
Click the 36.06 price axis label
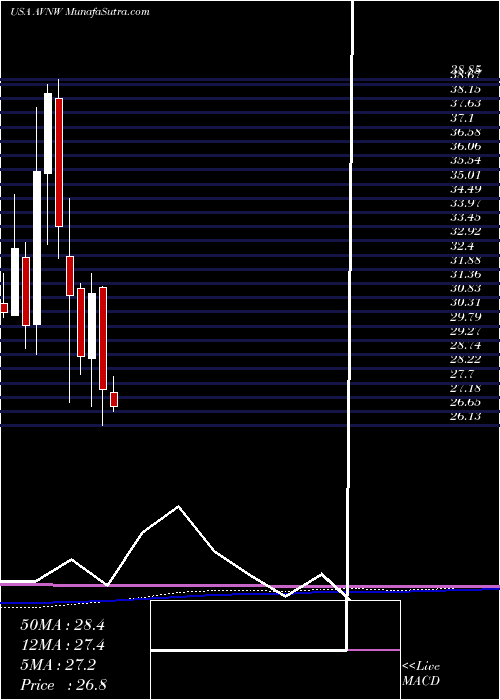click(x=466, y=147)
